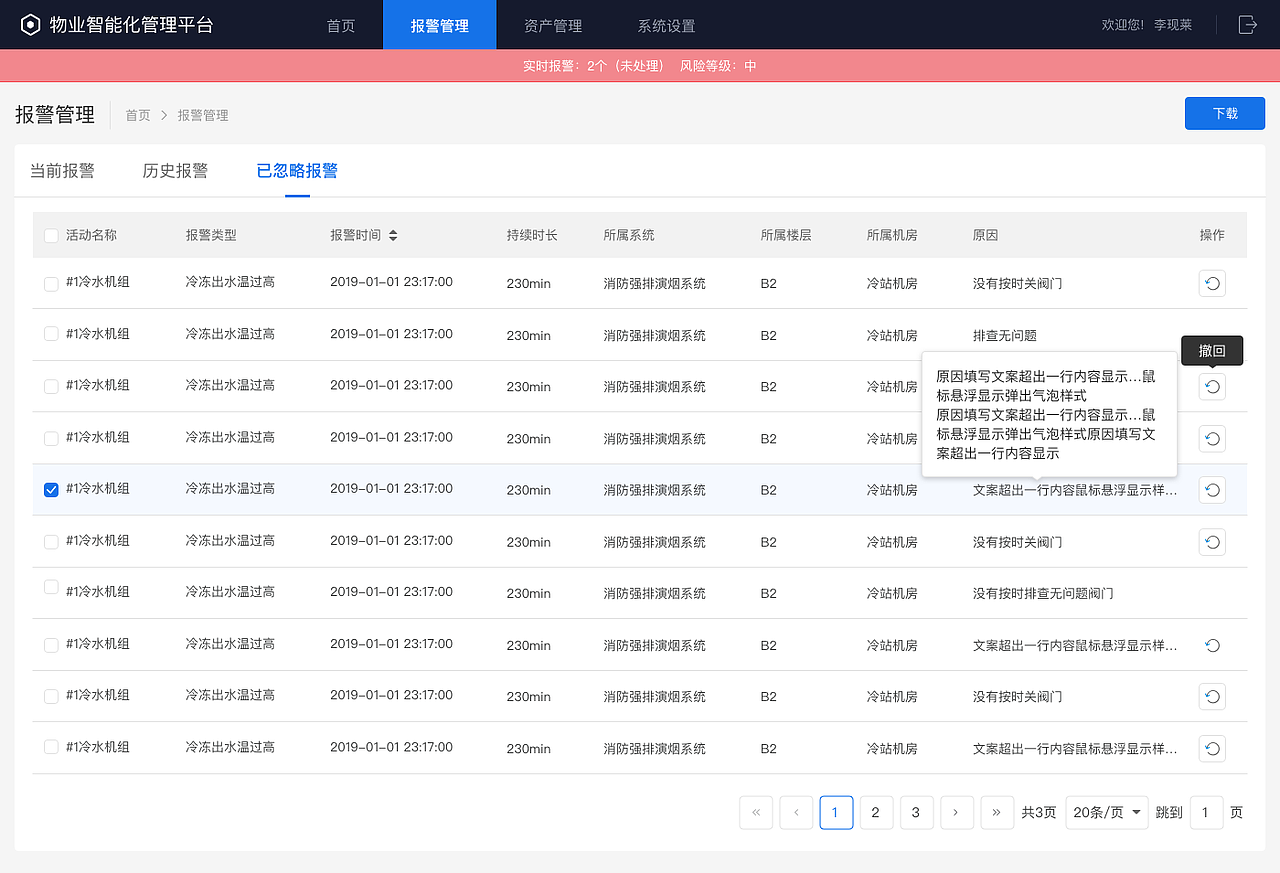Click page 3 in the pagination bar
The width and height of the screenshot is (1280, 873).
916,812
